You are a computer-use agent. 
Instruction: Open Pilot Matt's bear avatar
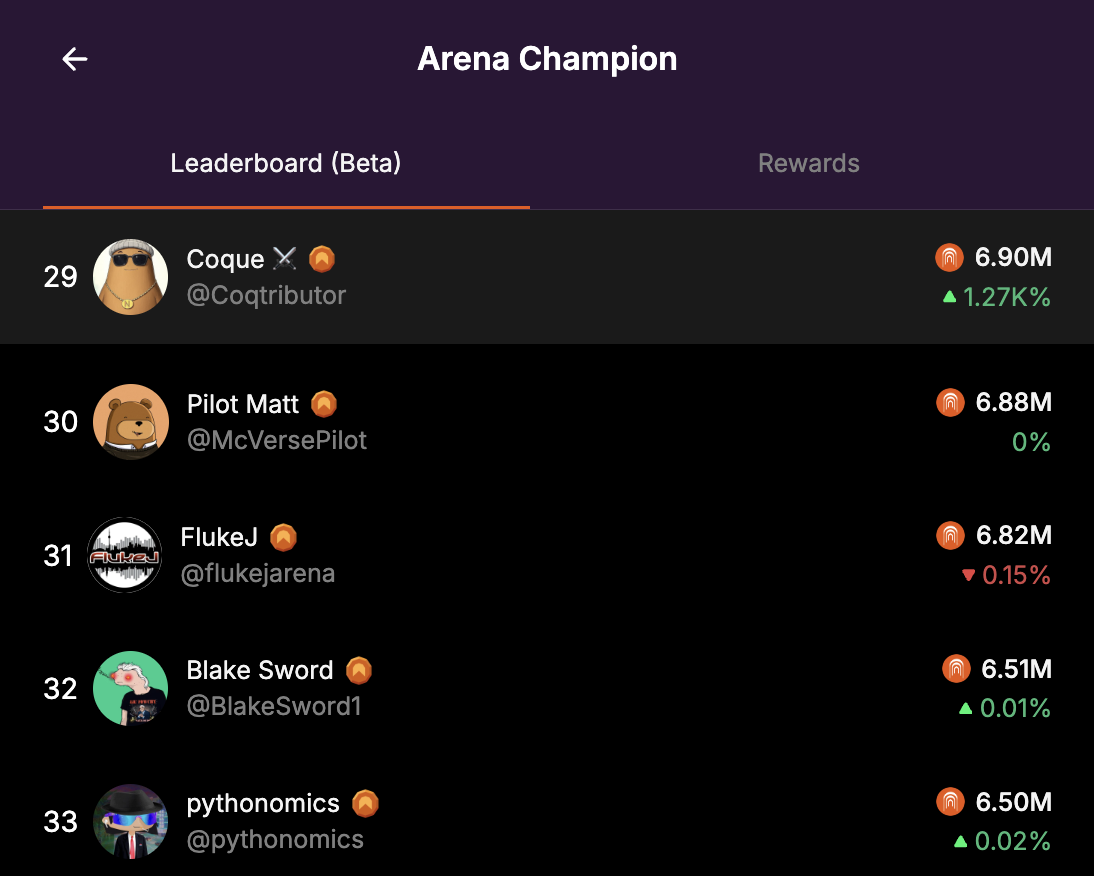pos(131,421)
